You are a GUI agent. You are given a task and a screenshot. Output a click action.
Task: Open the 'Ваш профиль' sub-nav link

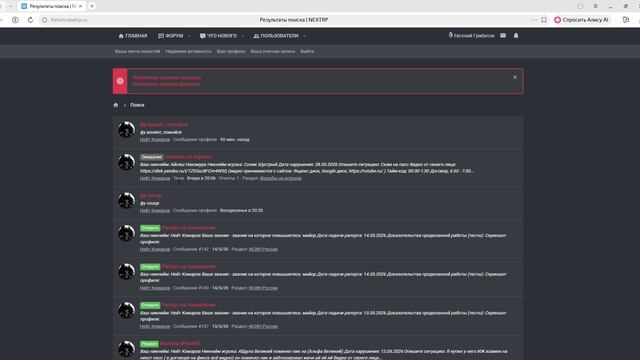231,51
